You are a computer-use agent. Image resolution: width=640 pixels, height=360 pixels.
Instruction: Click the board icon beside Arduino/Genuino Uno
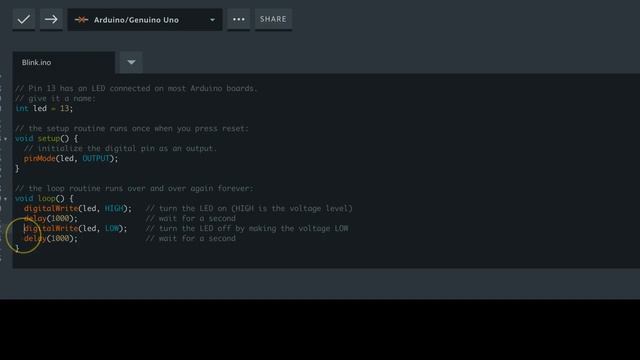click(81, 20)
